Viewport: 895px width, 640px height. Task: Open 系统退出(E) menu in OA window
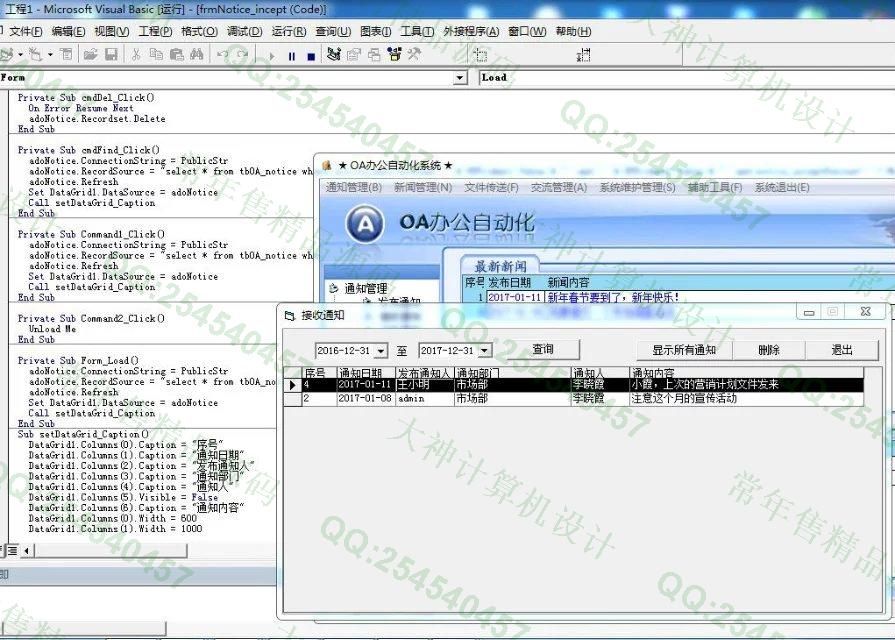coord(782,187)
